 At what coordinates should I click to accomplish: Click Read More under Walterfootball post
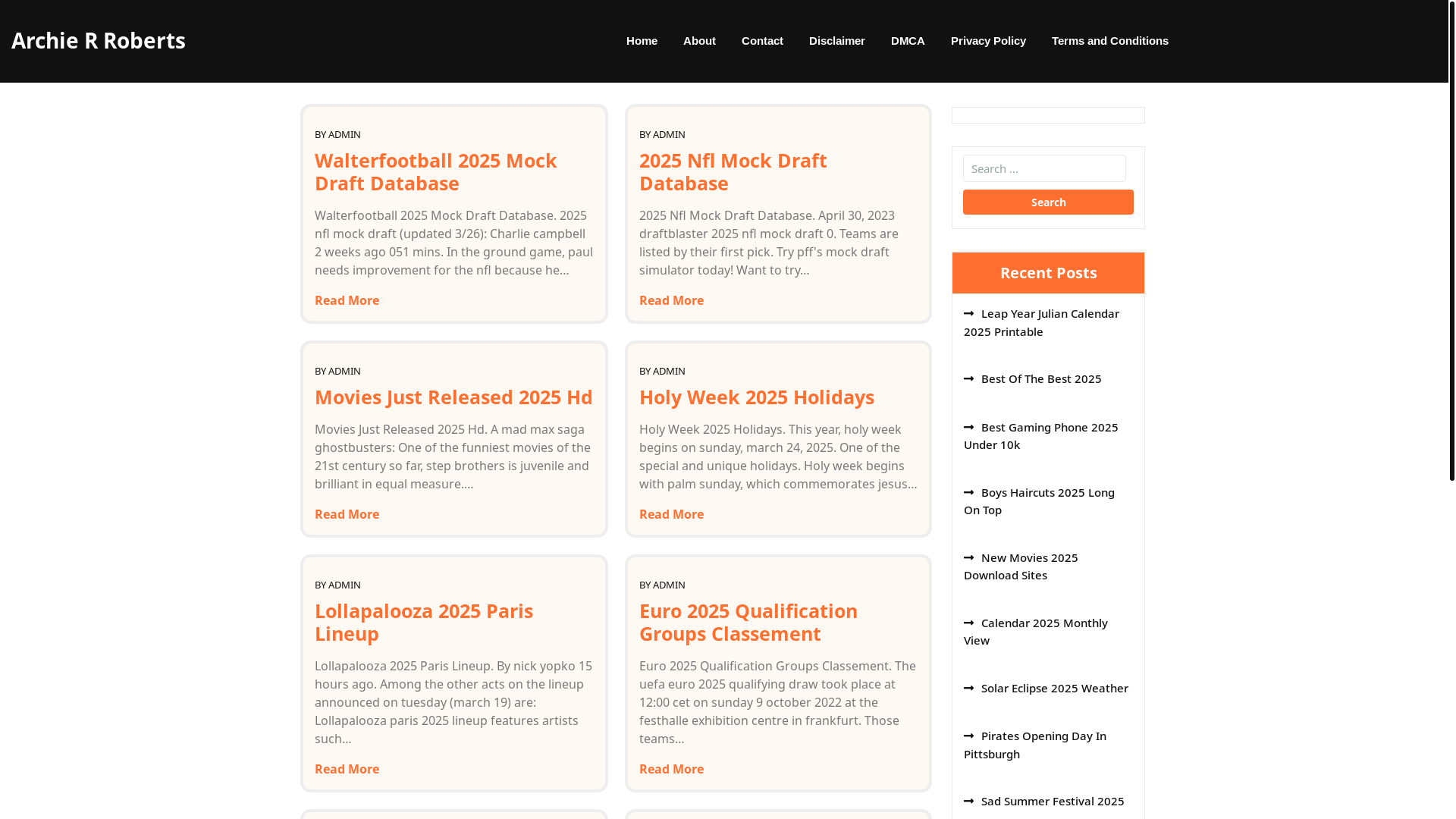click(347, 300)
